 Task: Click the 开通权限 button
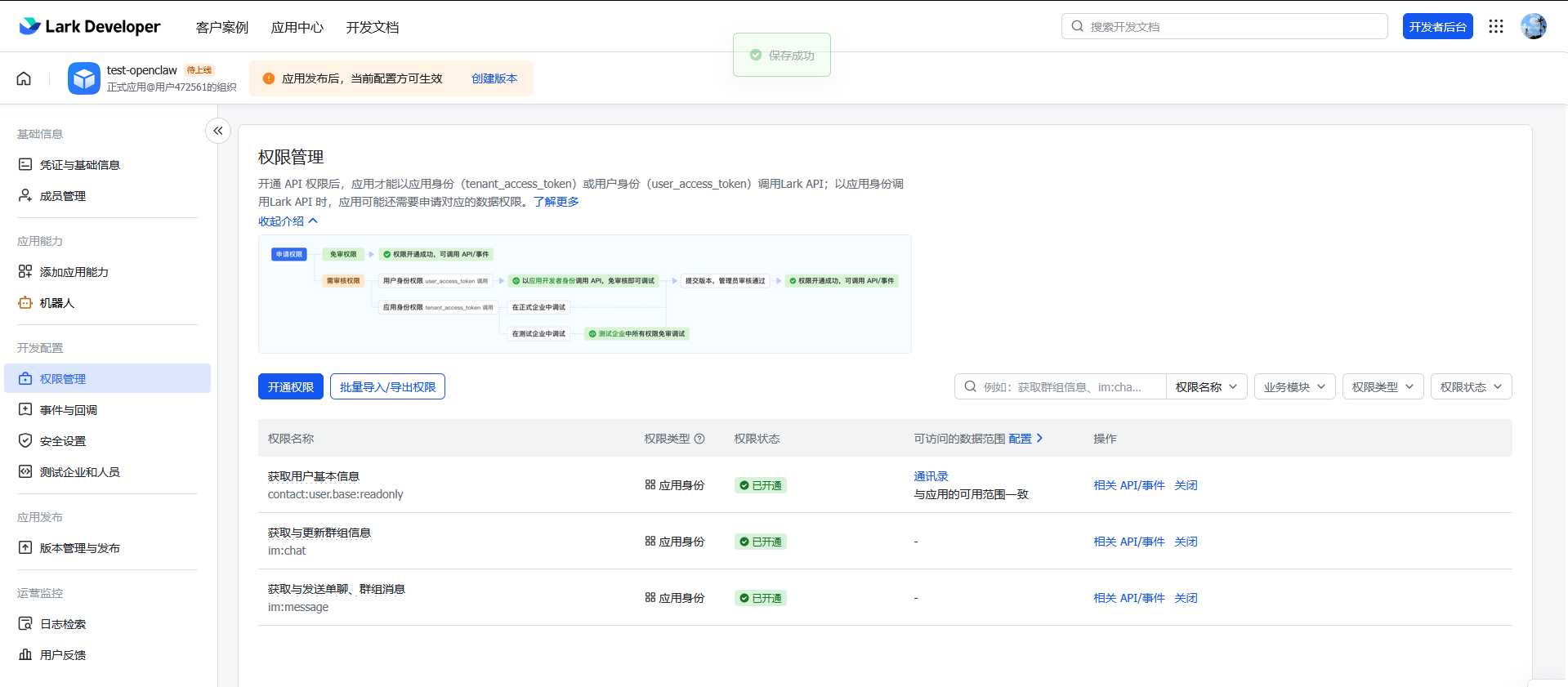[x=291, y=387]
